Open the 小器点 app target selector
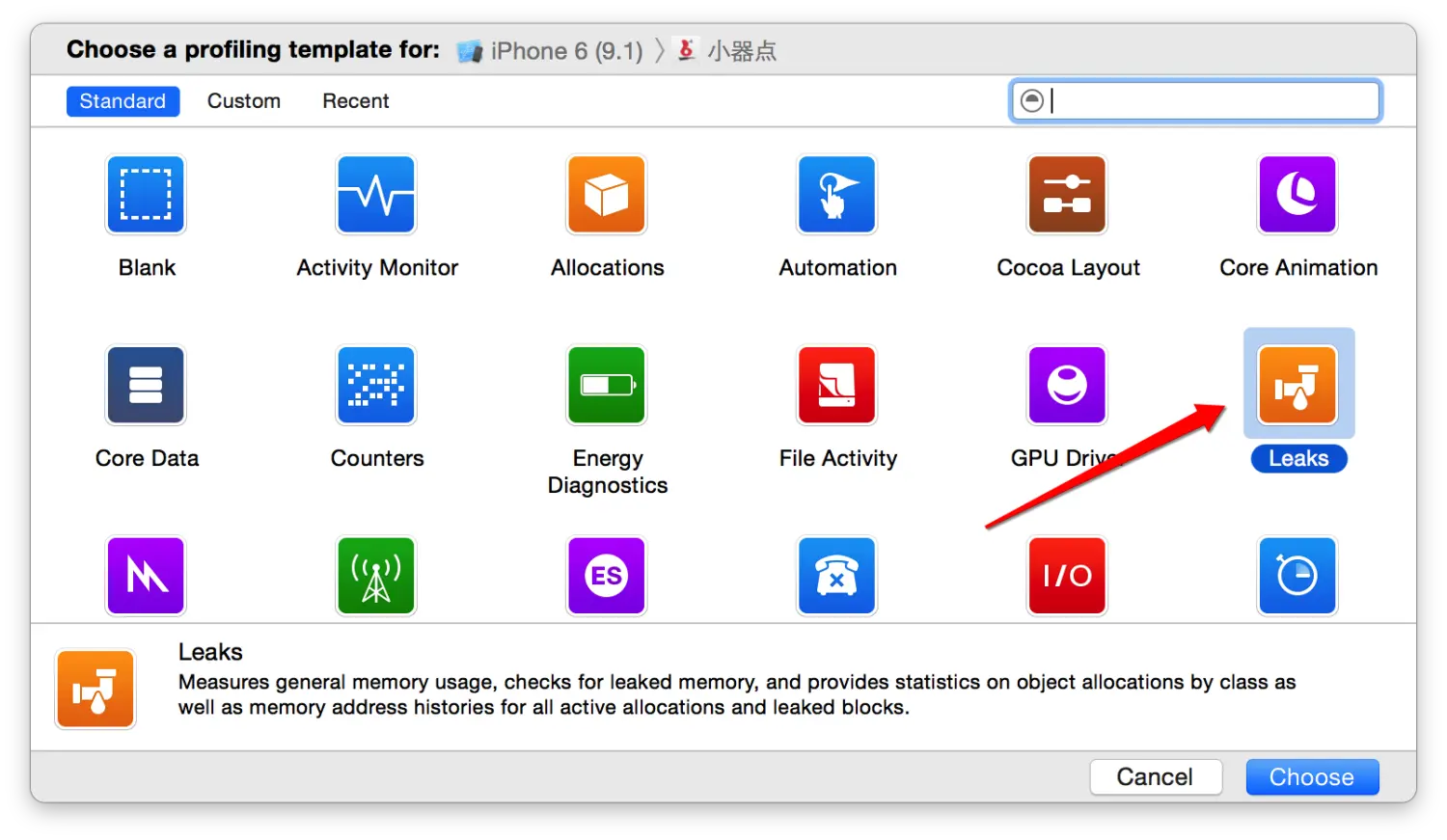 [x=726, y=51]
